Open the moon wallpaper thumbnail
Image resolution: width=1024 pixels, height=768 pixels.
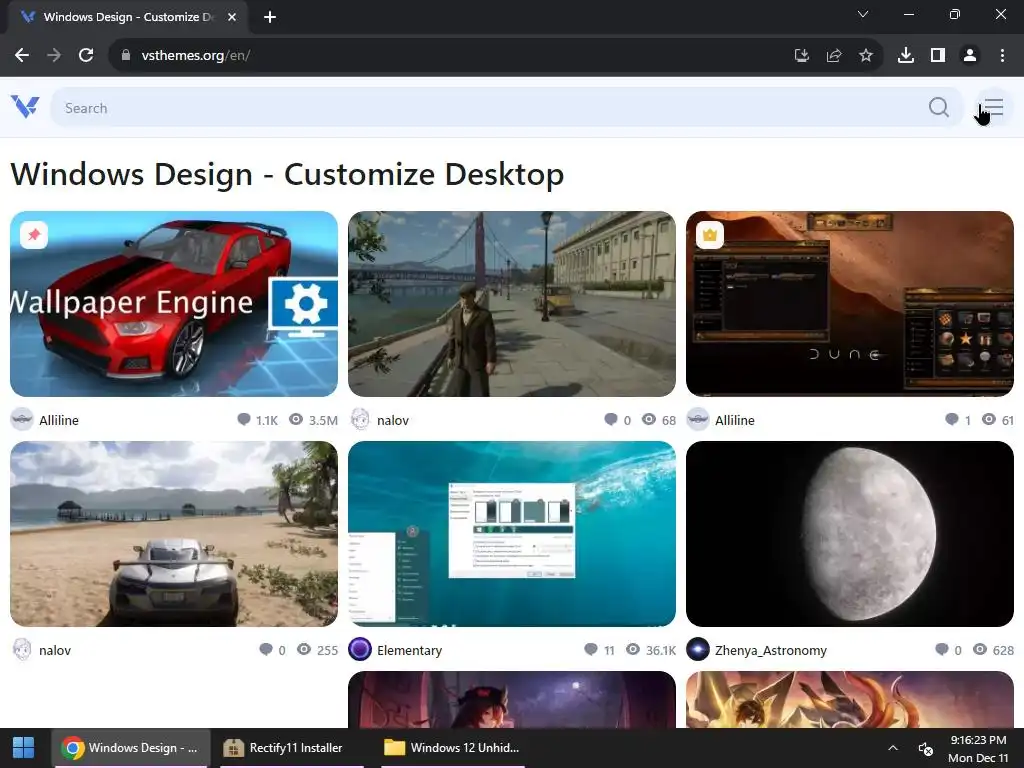(x=850, y=534)
